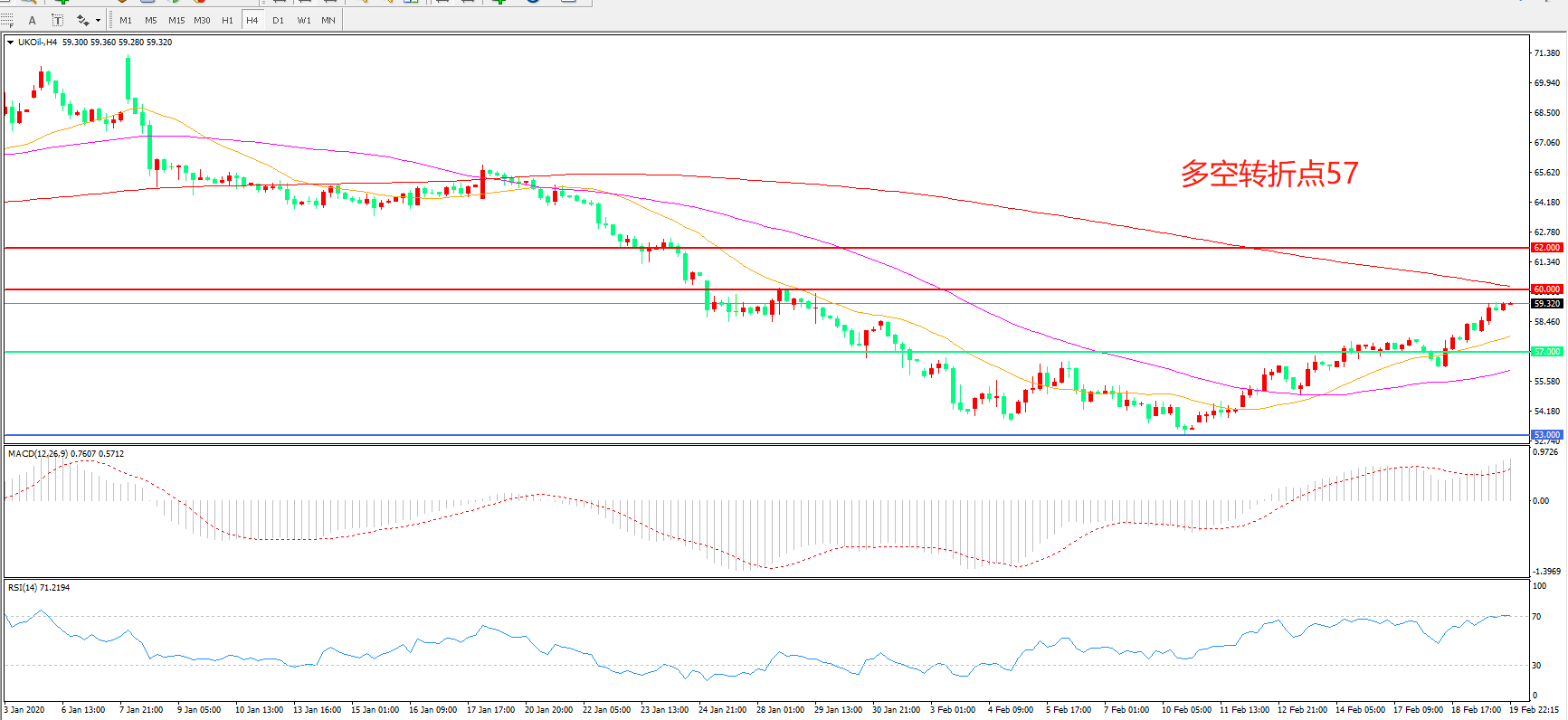Choose the MN monthly timeframe

pos(328,20)
